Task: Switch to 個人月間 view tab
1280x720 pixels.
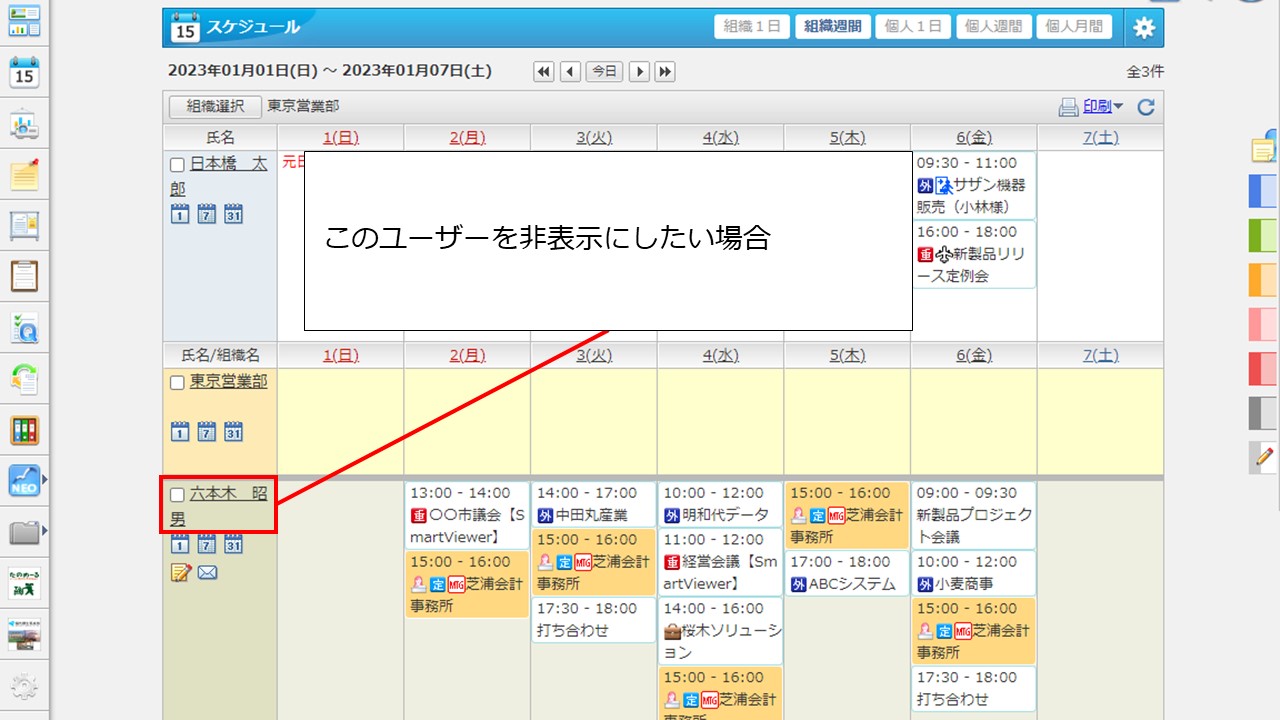Action: click(1074, 27)
